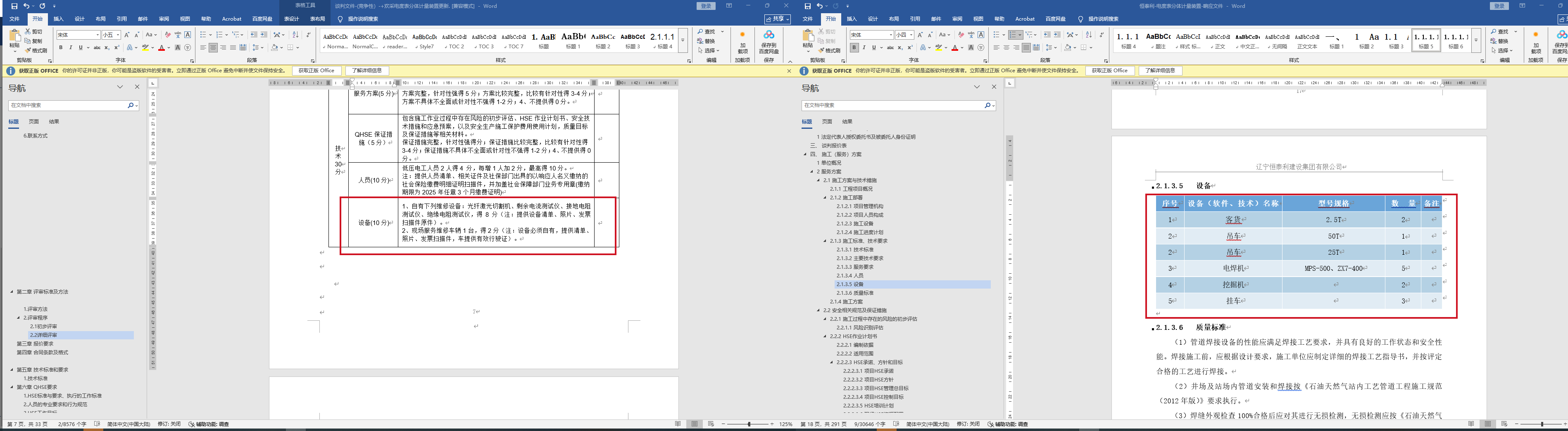This screenshot has height=431, width=1568.
Task: Collapse the 第二章 评审标准及方法 heading in left navigation
Action: (12, 292)
